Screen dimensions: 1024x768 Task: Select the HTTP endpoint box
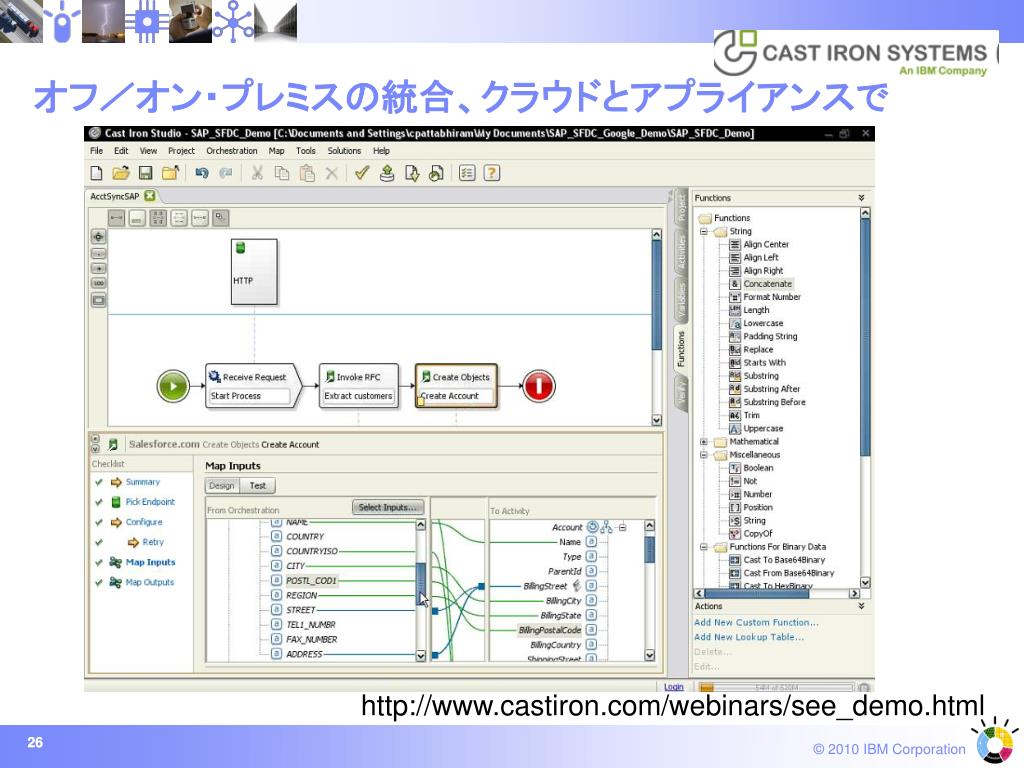[254, 272]
